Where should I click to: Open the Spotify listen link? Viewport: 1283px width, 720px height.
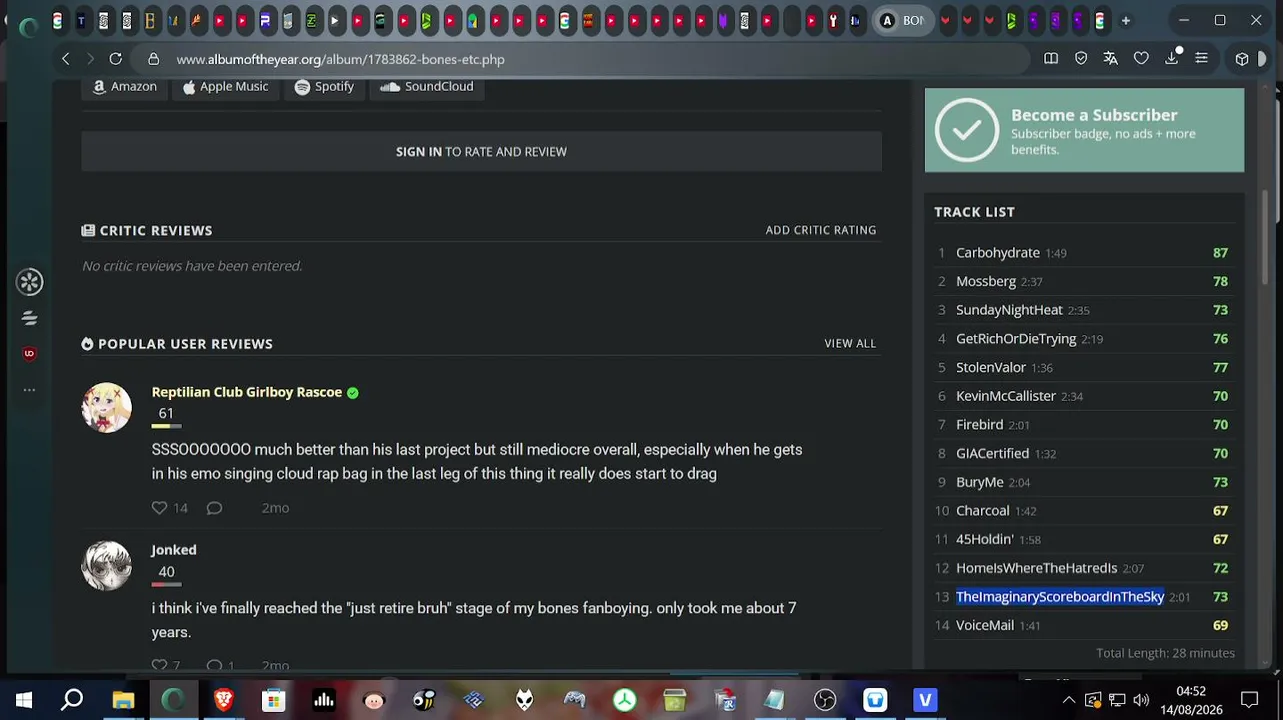pyautogui.click(x=324, y=87)
